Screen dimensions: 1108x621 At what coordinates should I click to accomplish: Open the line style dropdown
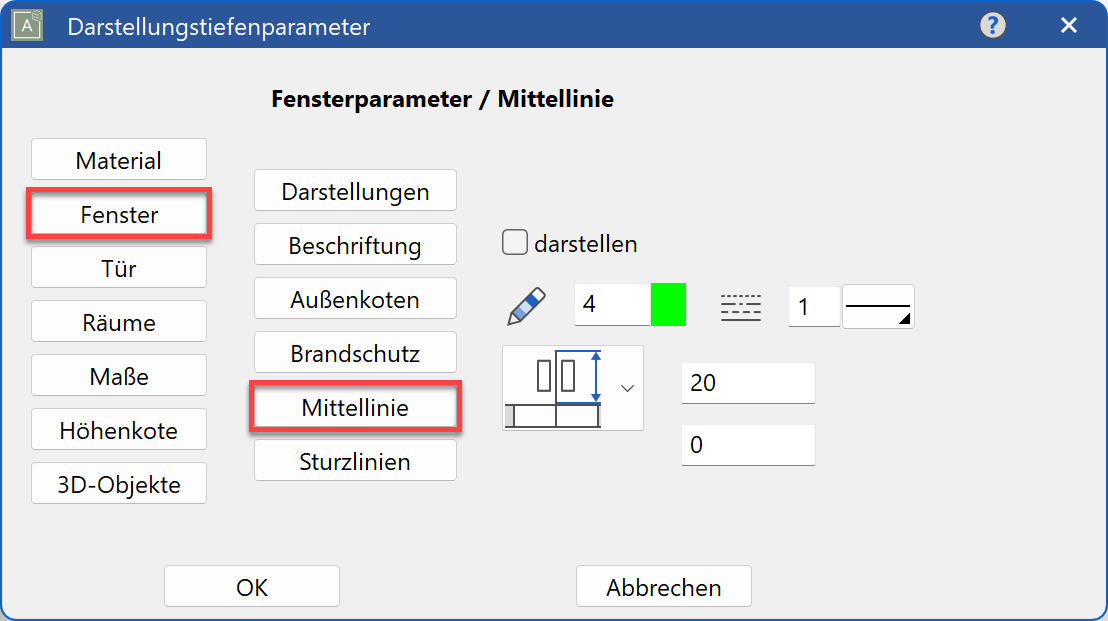(x=878, y=306)
